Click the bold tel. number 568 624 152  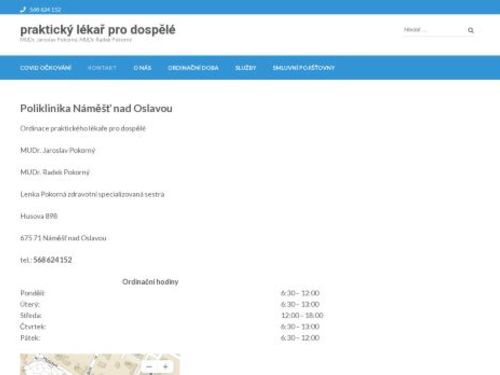pyautogui.click(x=53, y=260)
